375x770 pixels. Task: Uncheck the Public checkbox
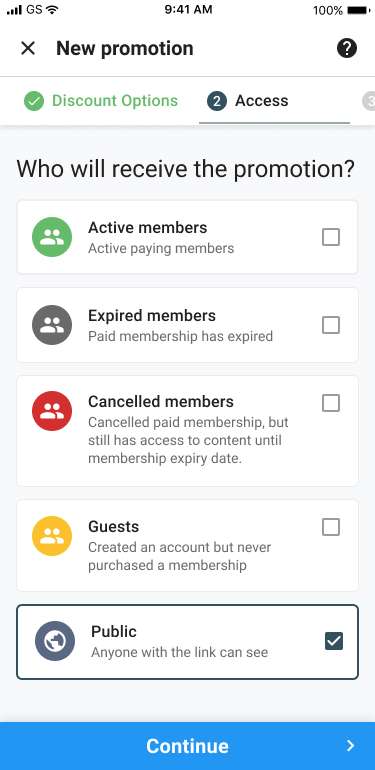tap(334, 641)
